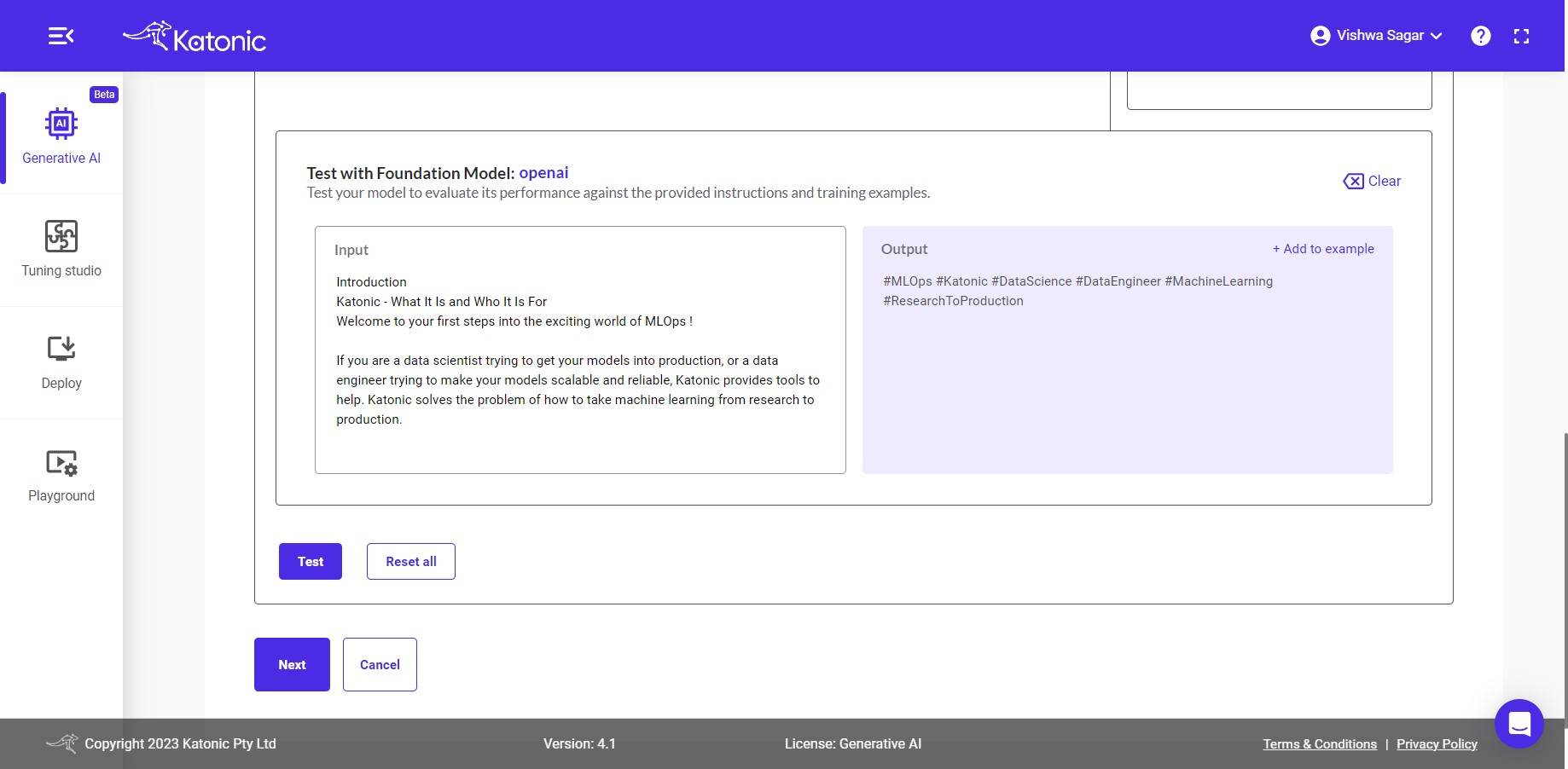The image size is (1568, 769).
Task: Clear the test input and output
Action: (x=1372, y=181)
